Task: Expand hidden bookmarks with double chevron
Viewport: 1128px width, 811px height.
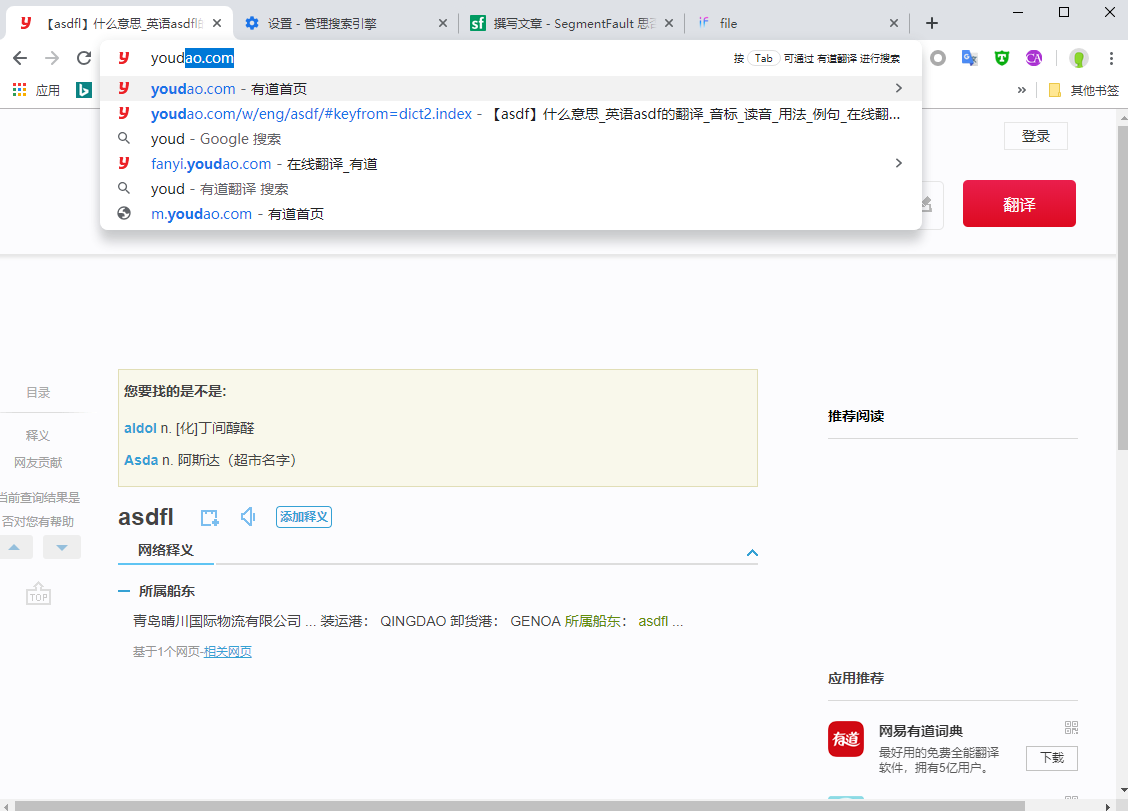Action: (1021, 90)
